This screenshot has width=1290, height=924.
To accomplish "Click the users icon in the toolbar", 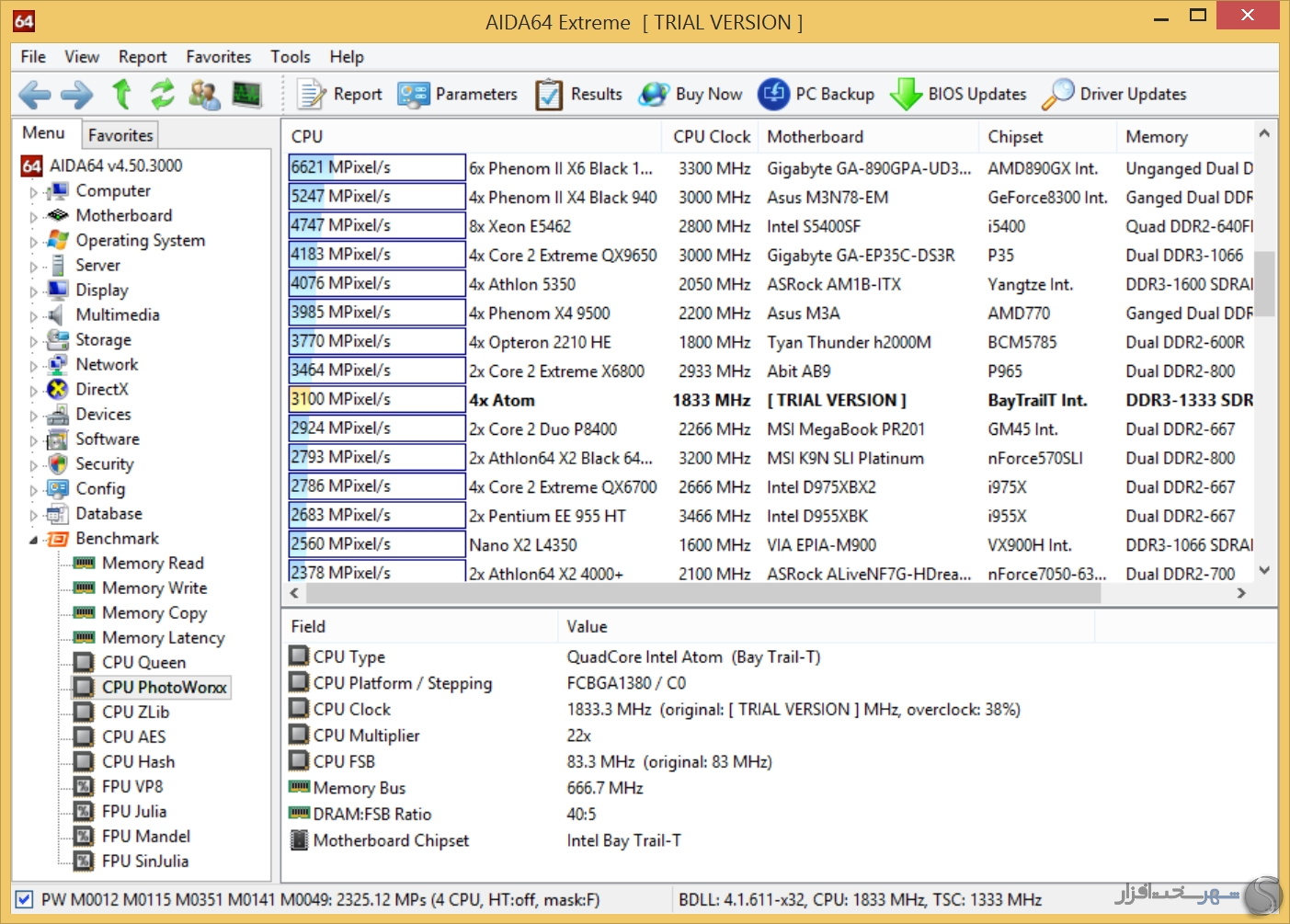I will (204, 94).
